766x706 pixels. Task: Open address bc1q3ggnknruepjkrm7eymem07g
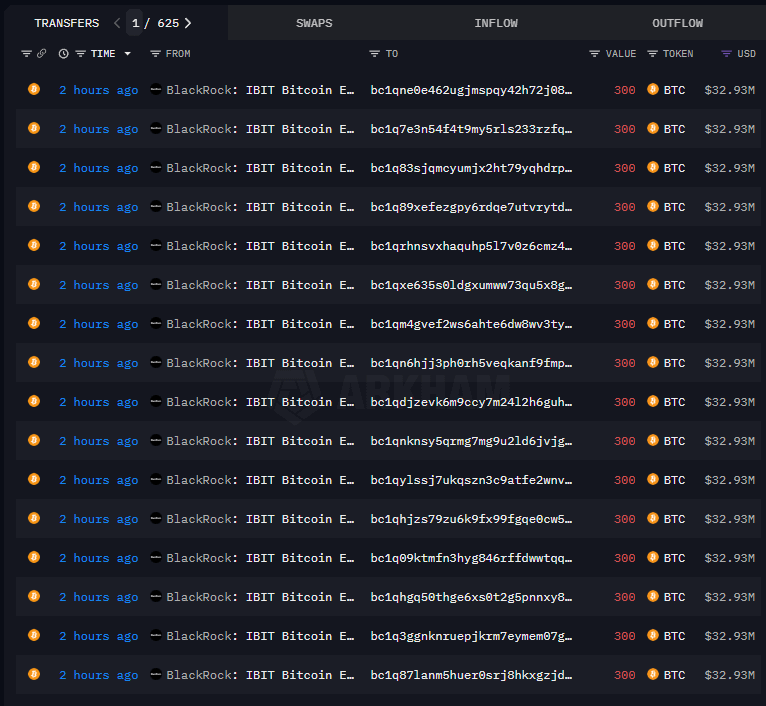(x=471, y=636)
